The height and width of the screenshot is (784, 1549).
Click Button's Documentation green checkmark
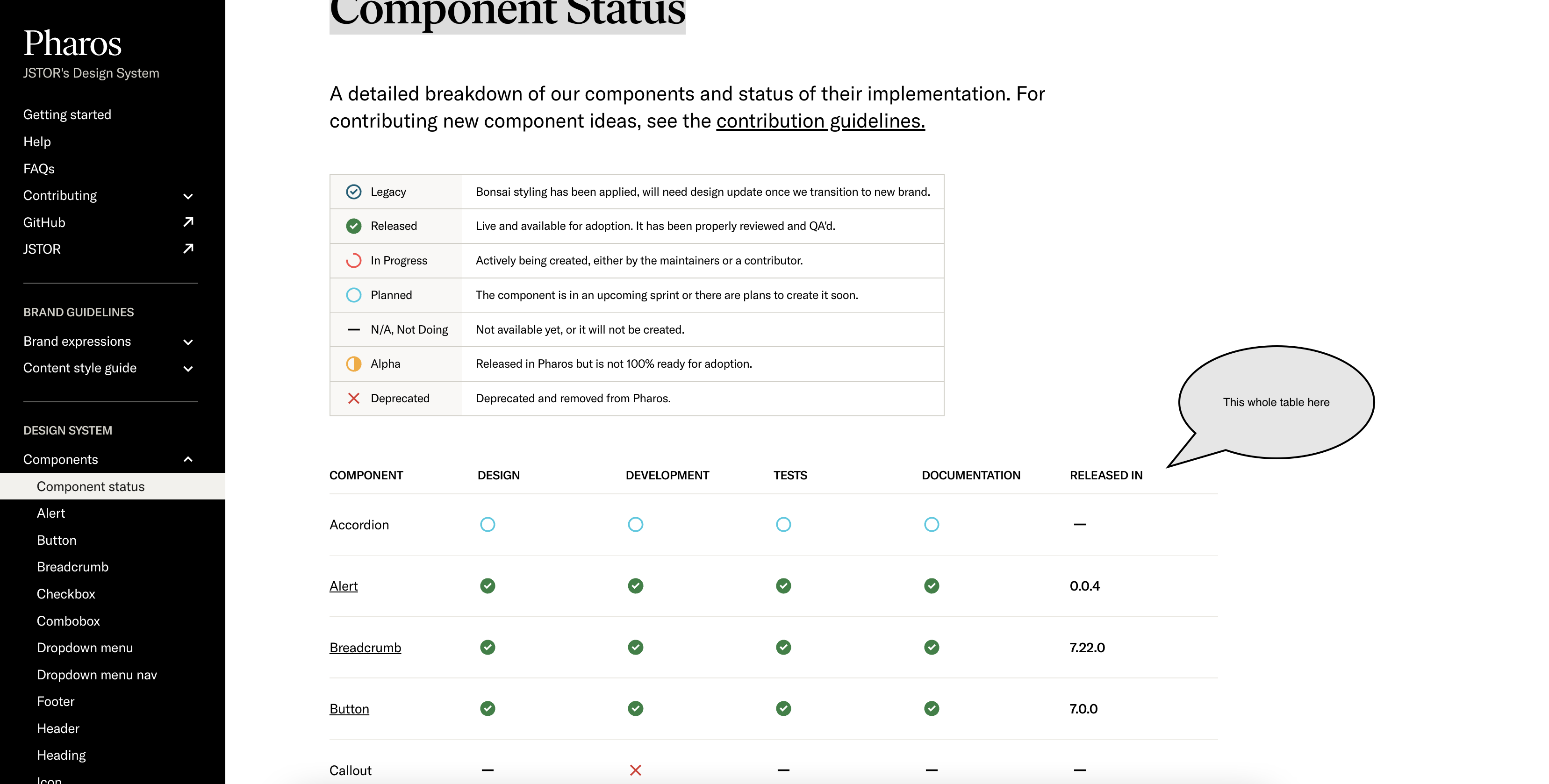tap(931, 709)
